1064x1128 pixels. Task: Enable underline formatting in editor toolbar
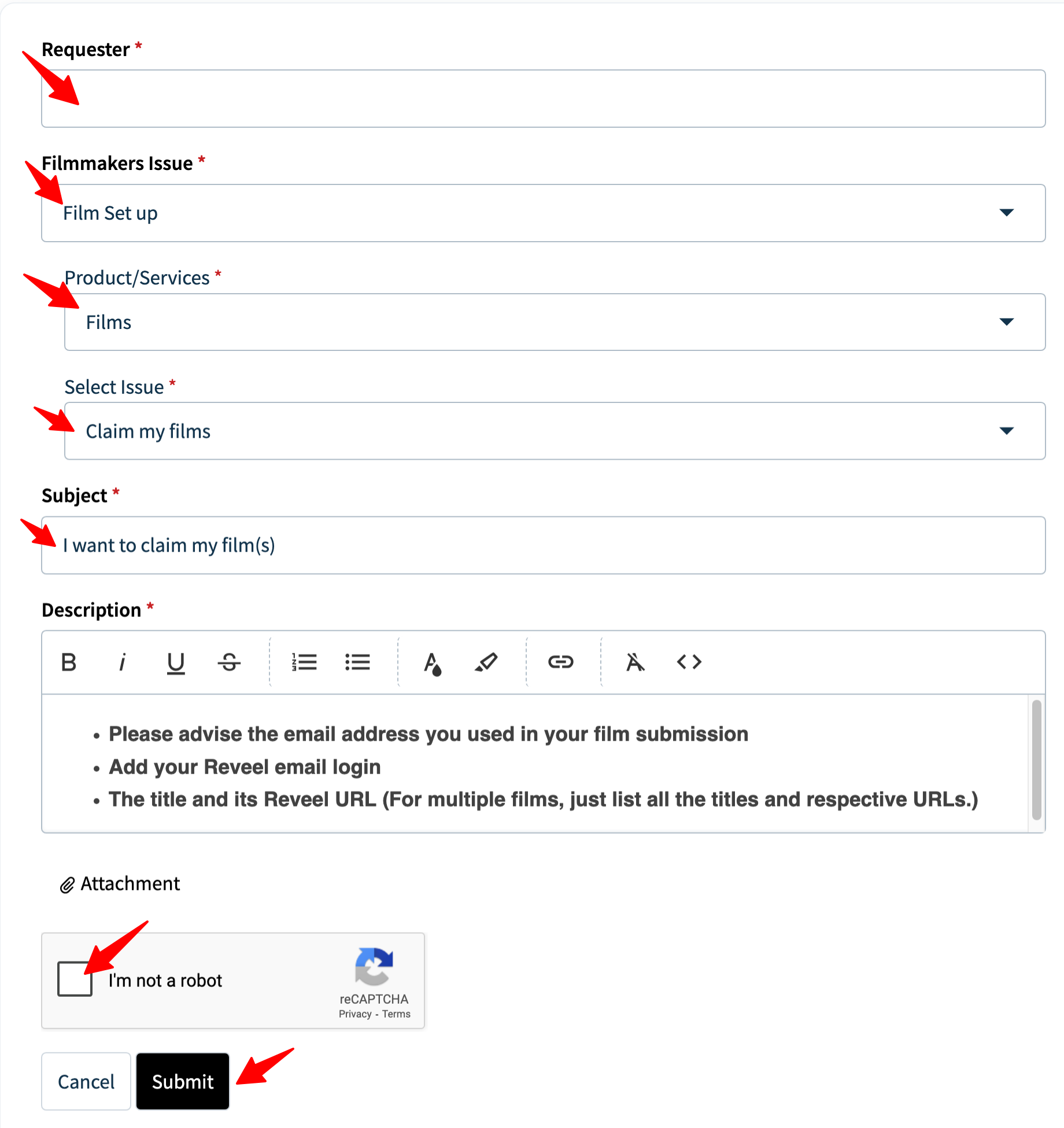click(176, 662)
